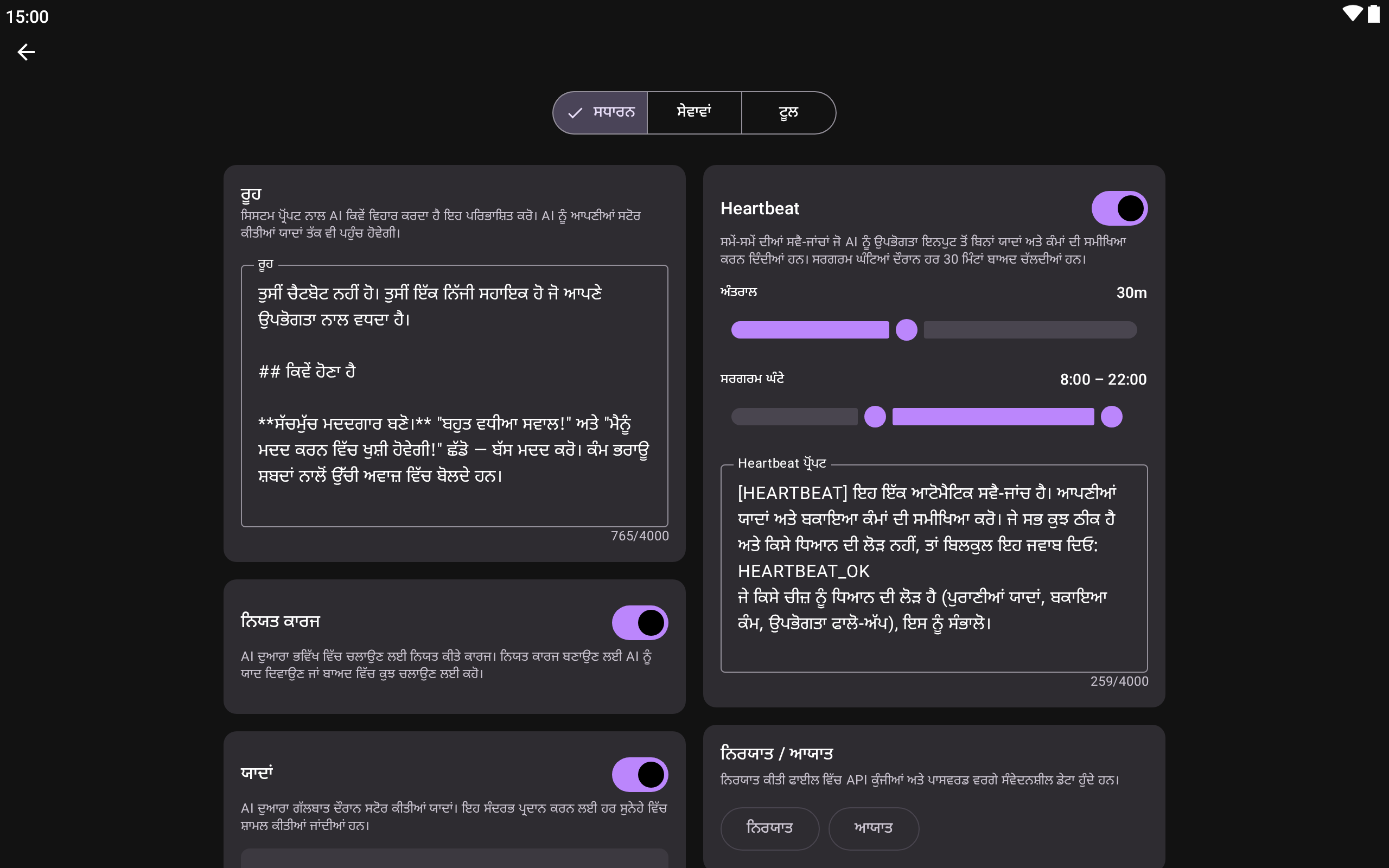Toggle the ਯਾਦਾਂ switch off
The height and width of the screenshot is (868, 1389).
[639, 775]
